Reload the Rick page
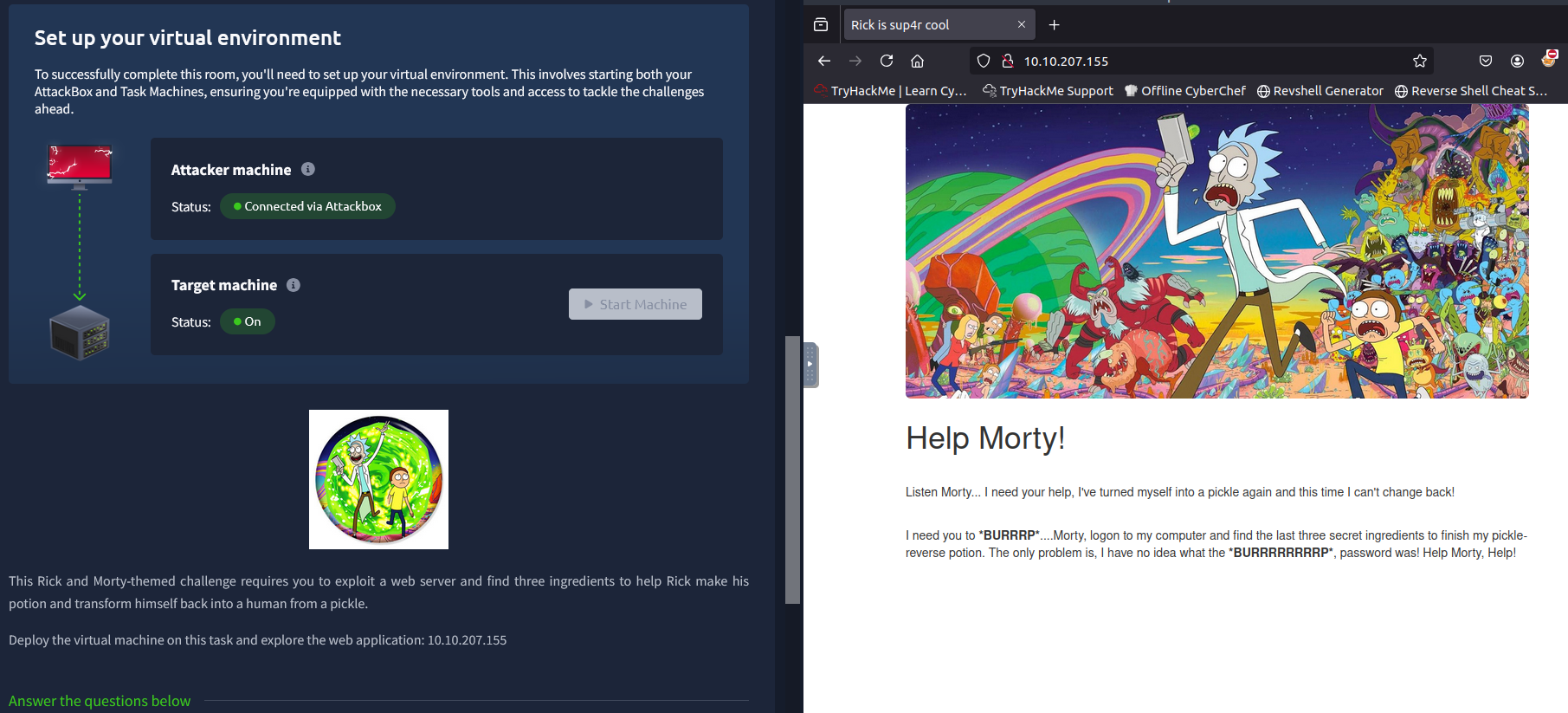 click(x=887, y=61)
